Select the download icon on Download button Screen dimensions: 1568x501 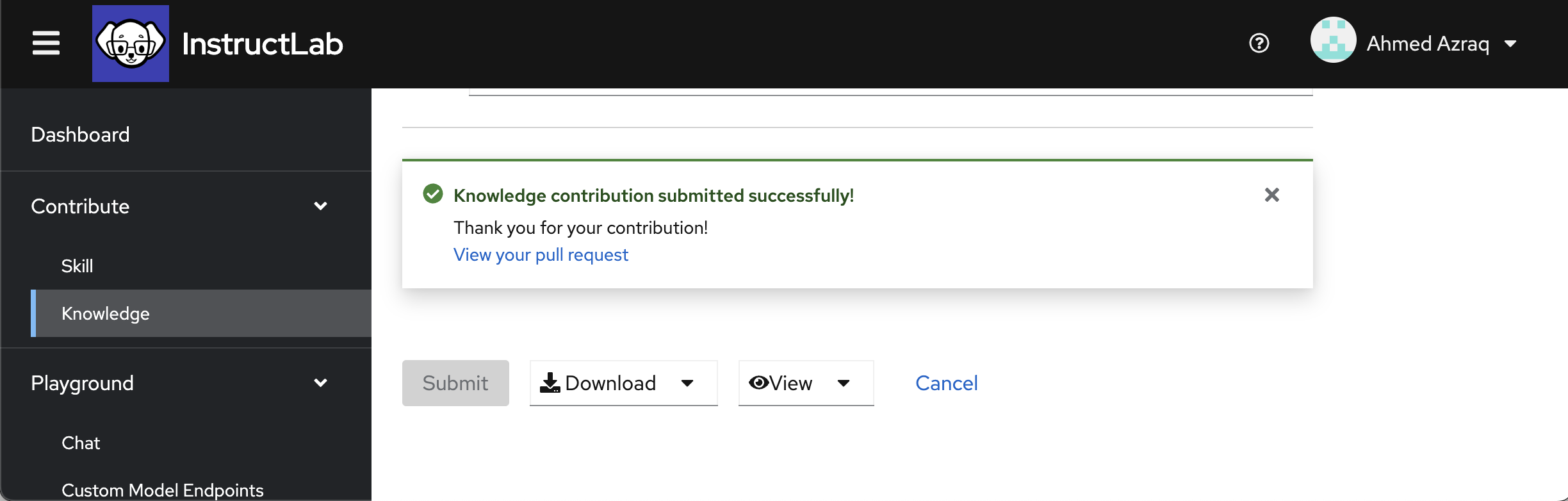[x=550, y=382]
